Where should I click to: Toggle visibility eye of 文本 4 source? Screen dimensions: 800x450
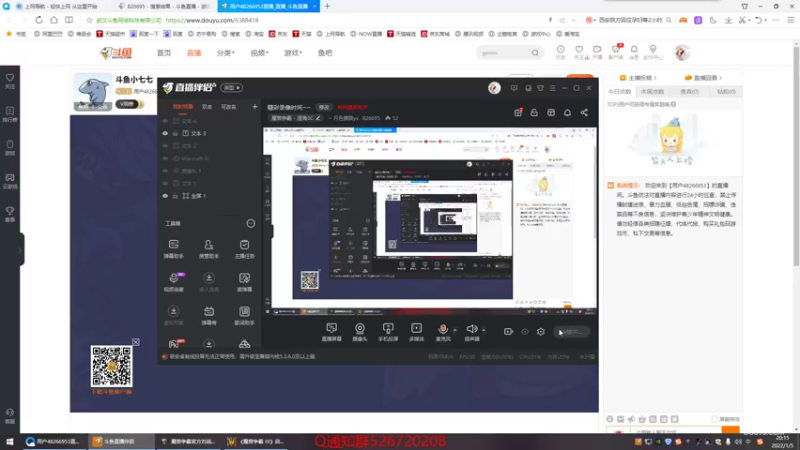(x=165, y=121)
